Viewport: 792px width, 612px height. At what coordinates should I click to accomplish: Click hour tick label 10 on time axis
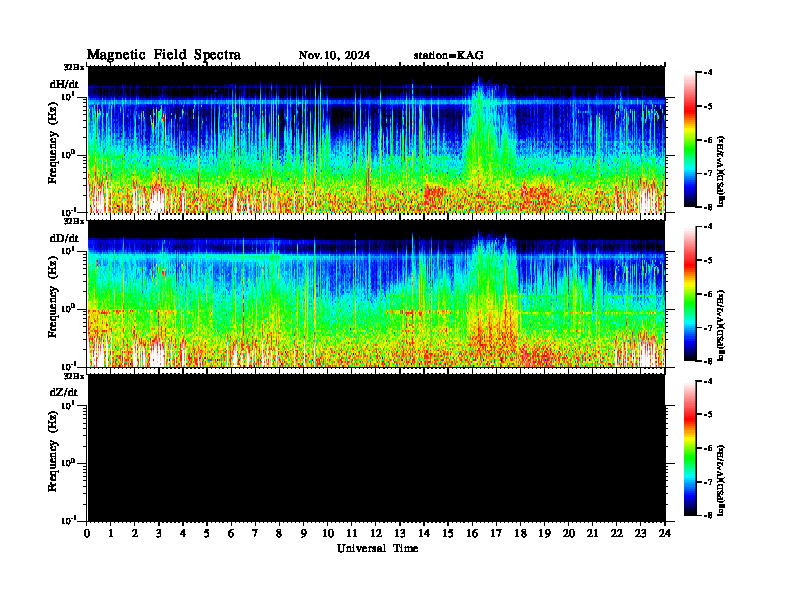(328, 533)
